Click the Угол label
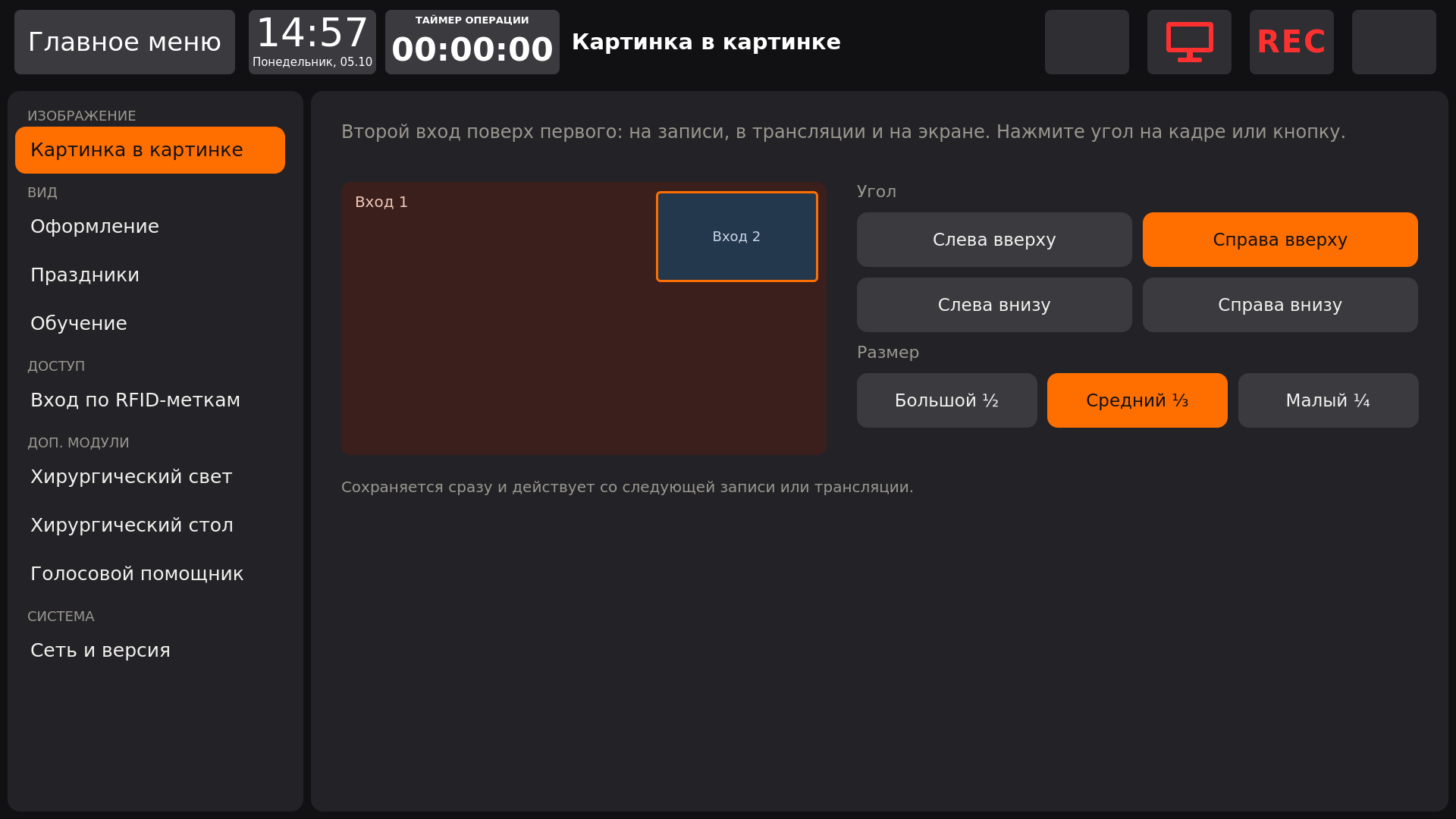 (x=877, y=192)
